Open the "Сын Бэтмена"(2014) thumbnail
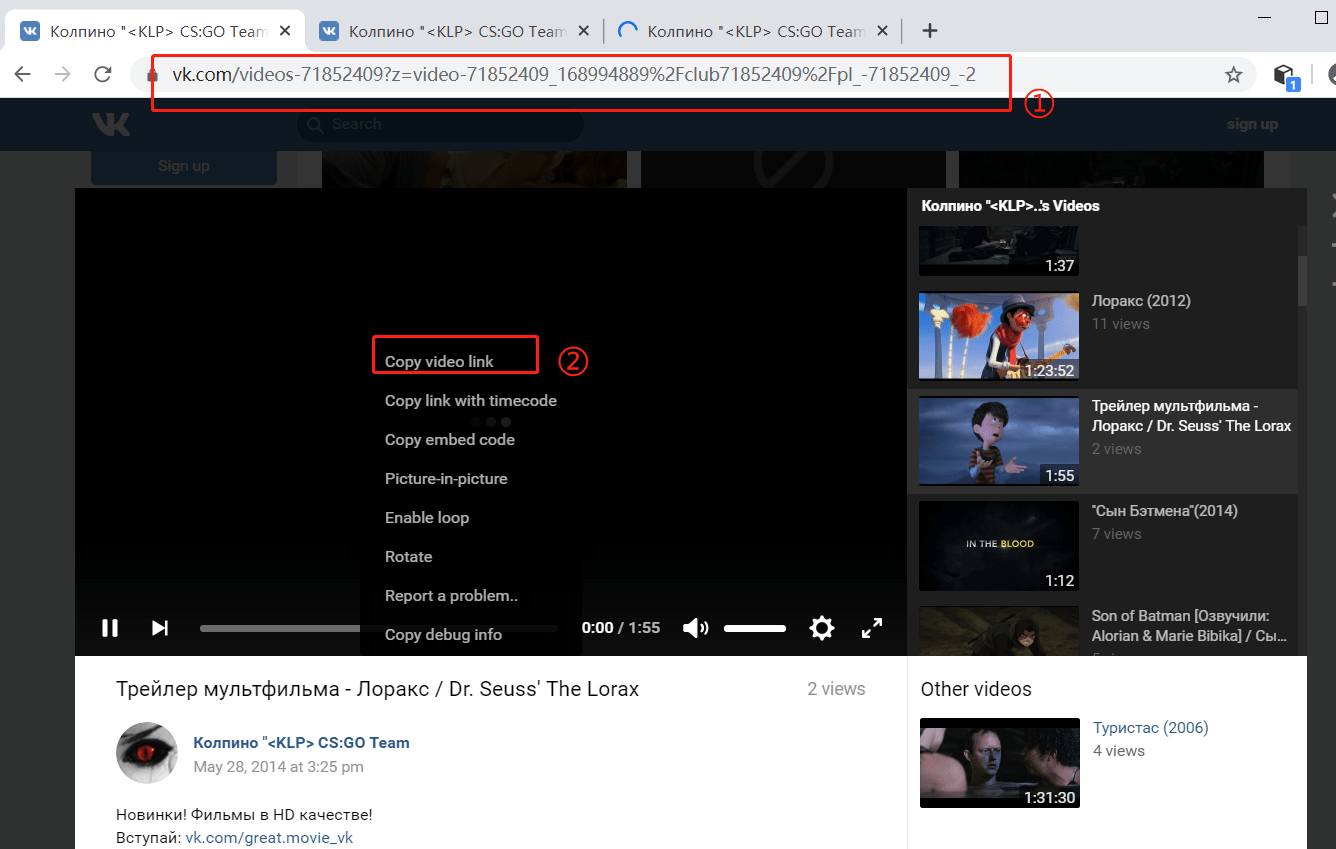1336x849 pixels. [999, 546]
